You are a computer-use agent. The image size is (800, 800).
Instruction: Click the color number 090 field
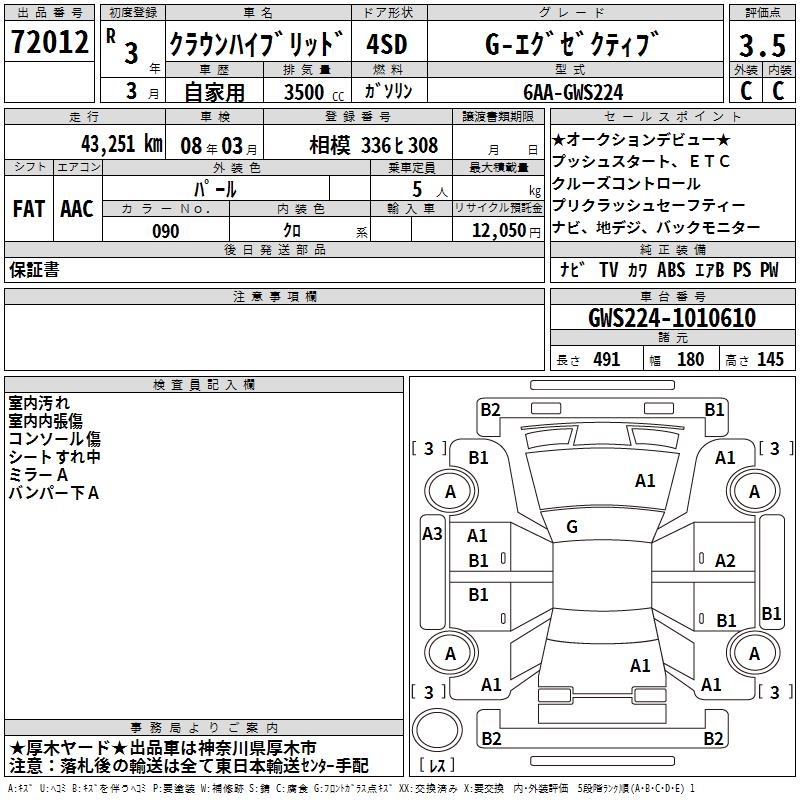(166, 229)
